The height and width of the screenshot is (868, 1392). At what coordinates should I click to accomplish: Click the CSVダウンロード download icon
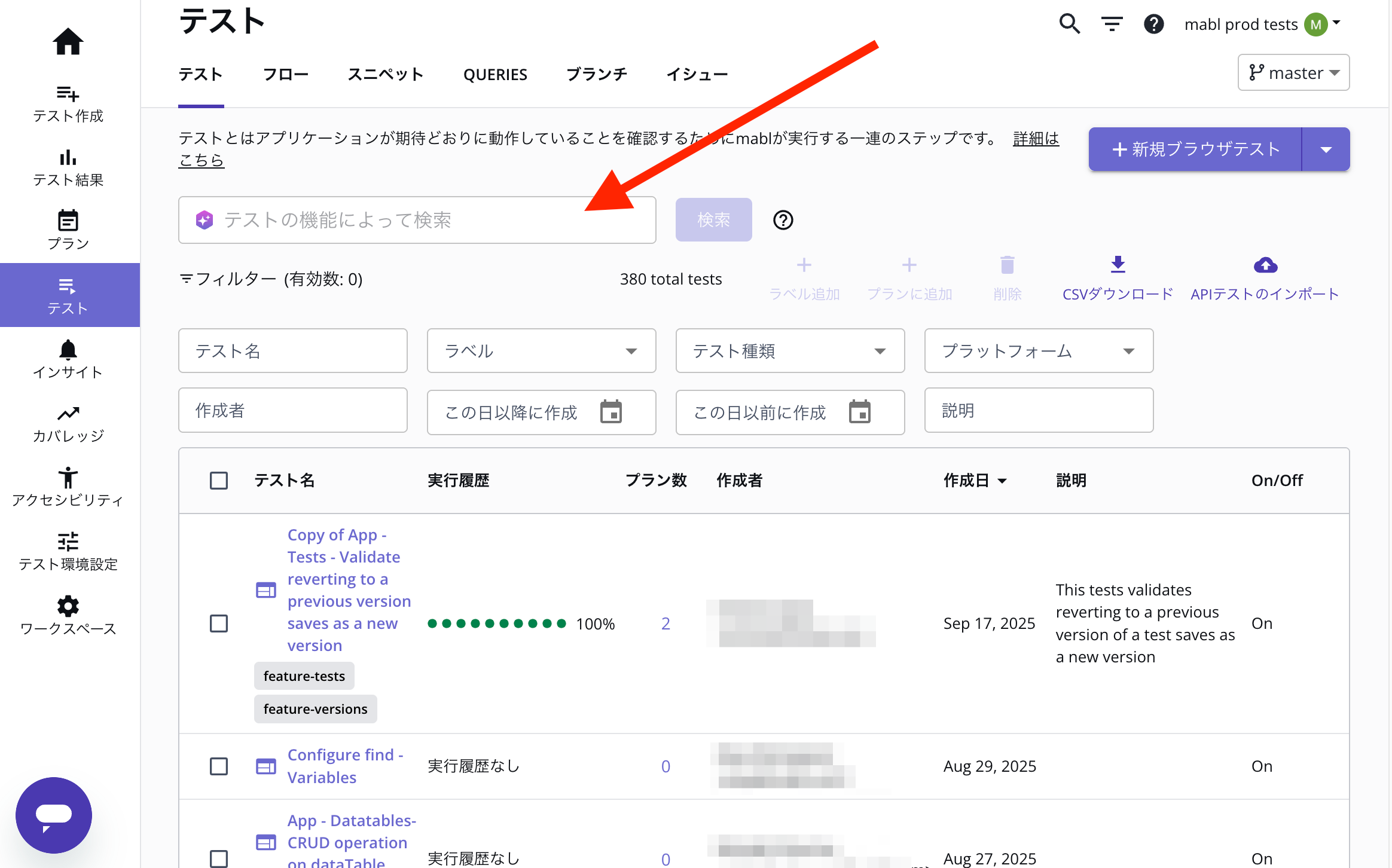tap(1118, 265)
